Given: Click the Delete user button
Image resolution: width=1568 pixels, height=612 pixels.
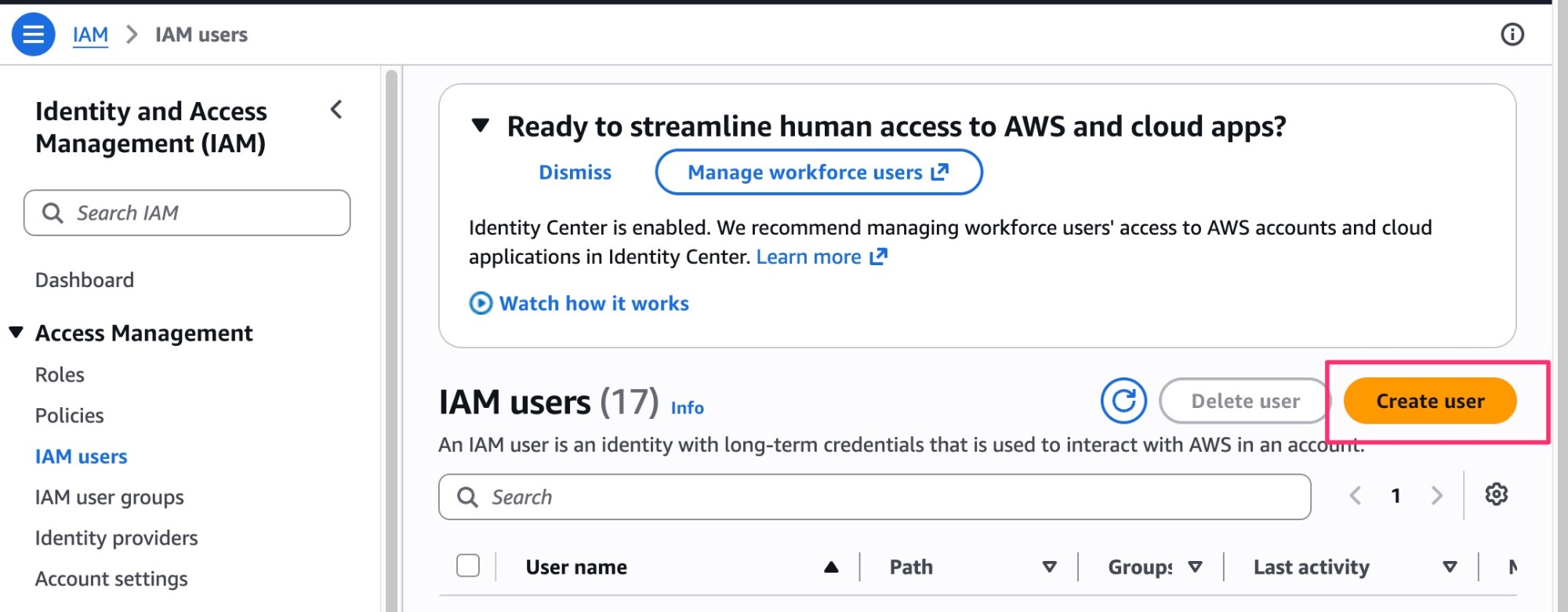Looking at the screenshot, I should (1245, 401).
